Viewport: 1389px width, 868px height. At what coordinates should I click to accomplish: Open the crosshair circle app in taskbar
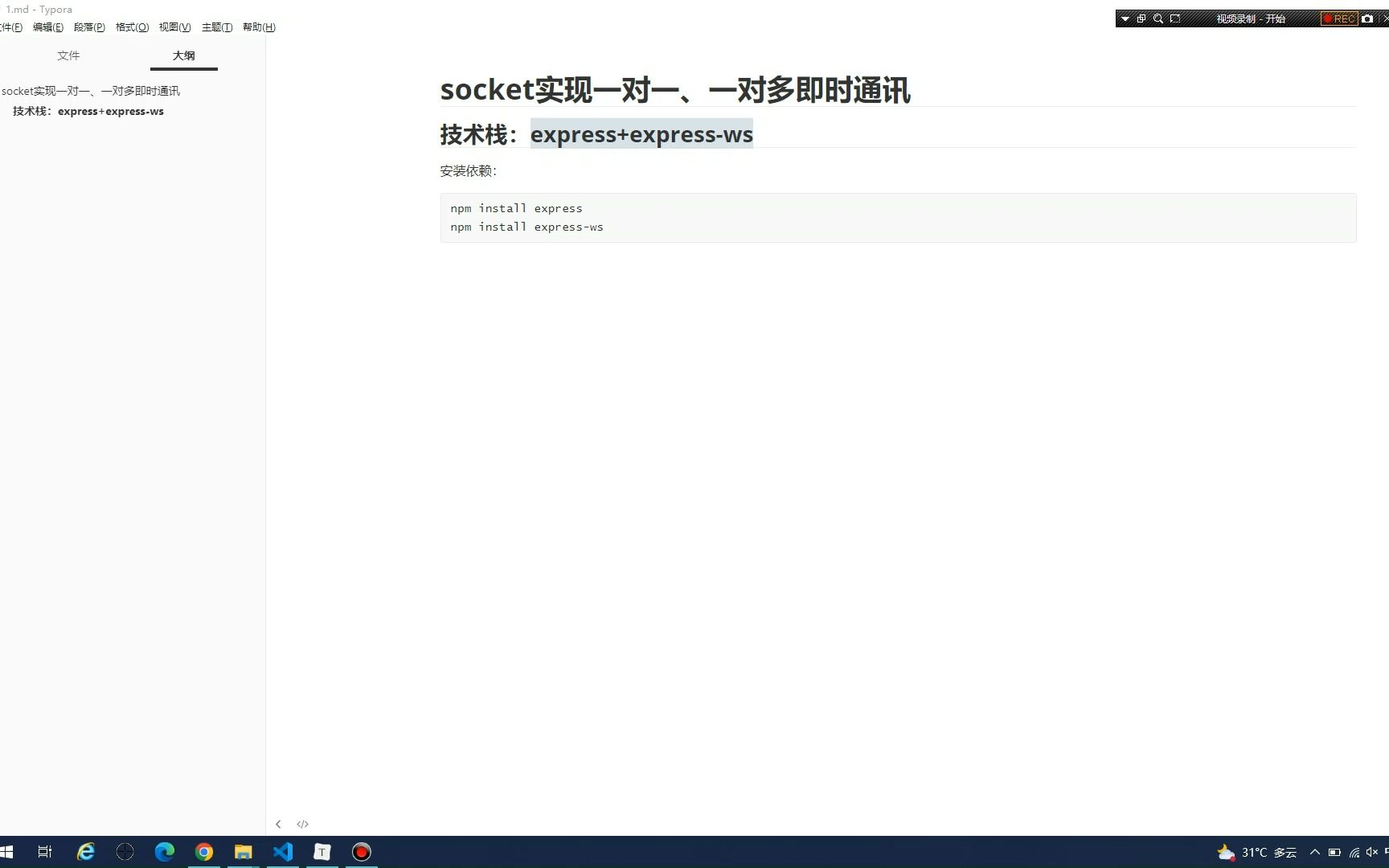(125, 852)
